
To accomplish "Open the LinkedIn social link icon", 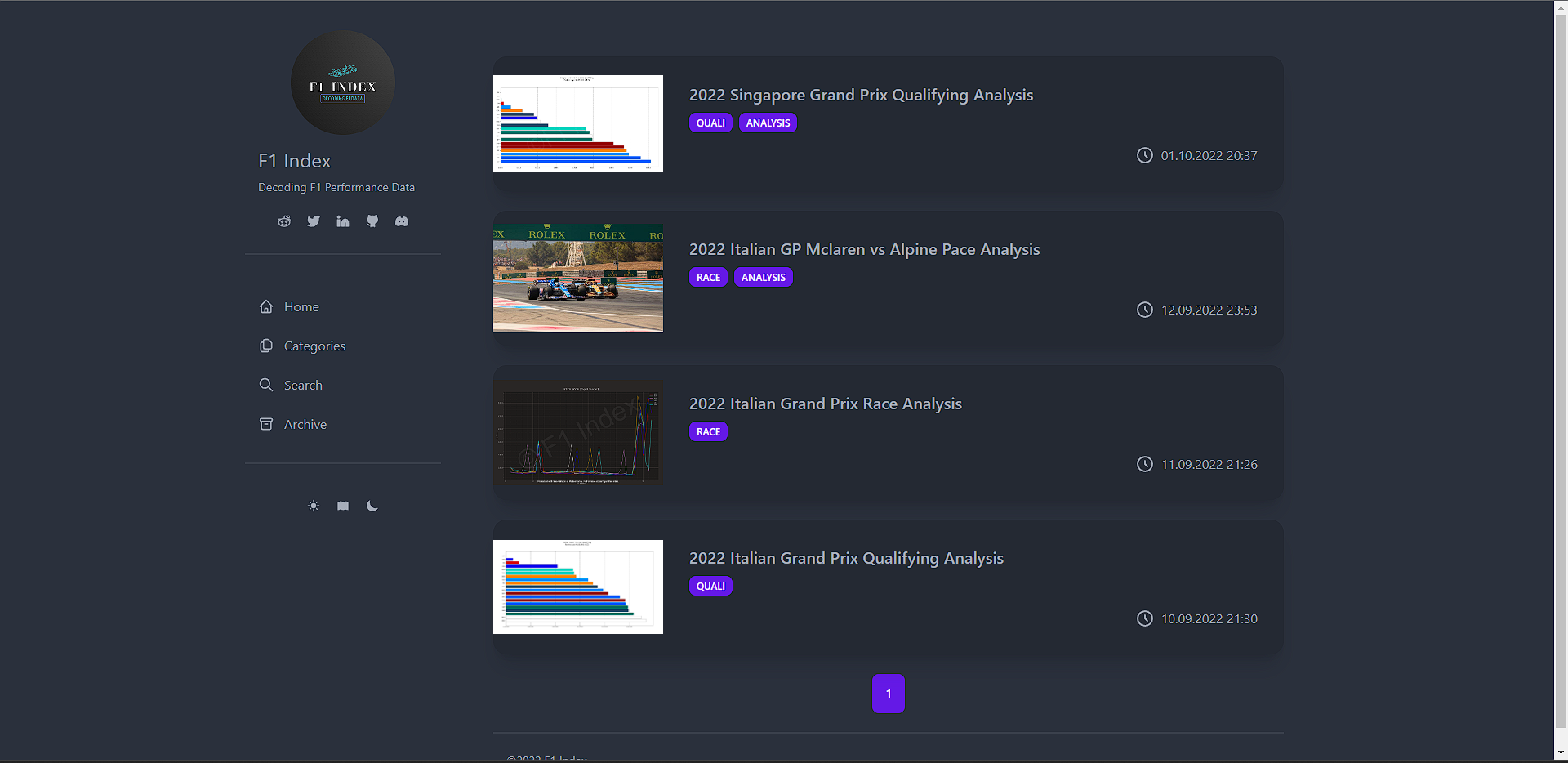I will [343, 221].
